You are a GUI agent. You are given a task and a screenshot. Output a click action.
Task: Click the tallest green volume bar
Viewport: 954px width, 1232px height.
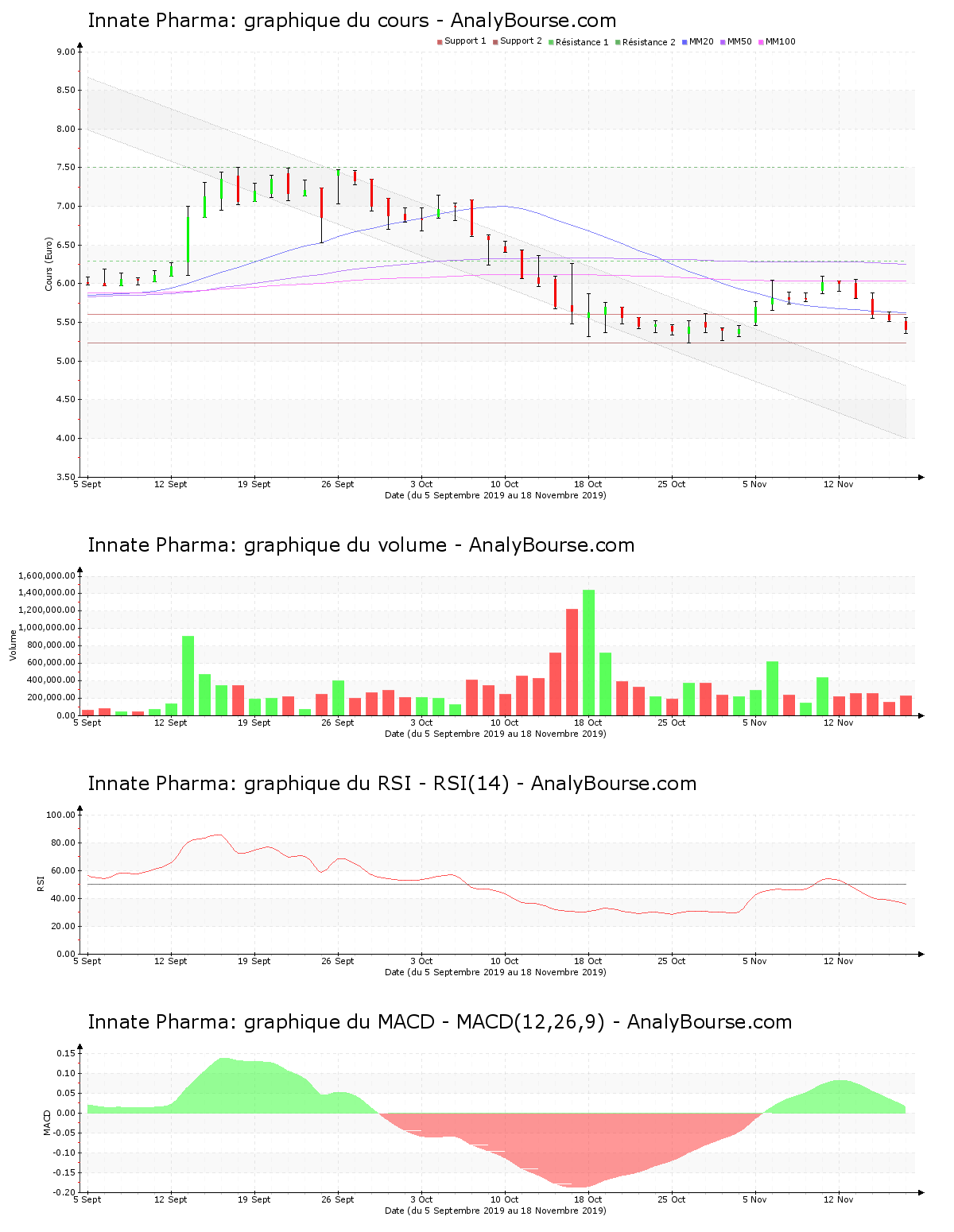click(588, 653)
